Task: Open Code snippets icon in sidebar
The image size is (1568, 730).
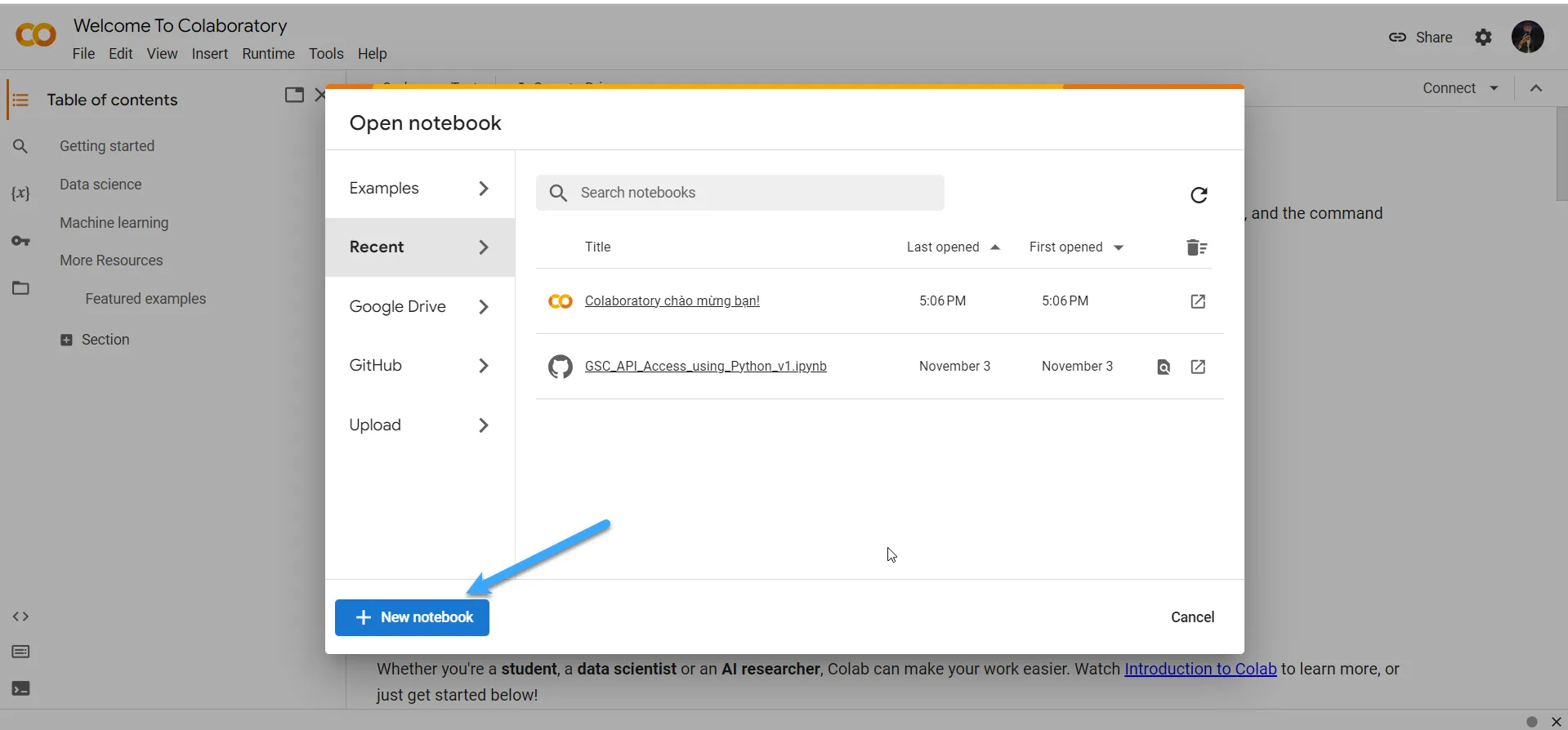Action: tap(20, 616)
